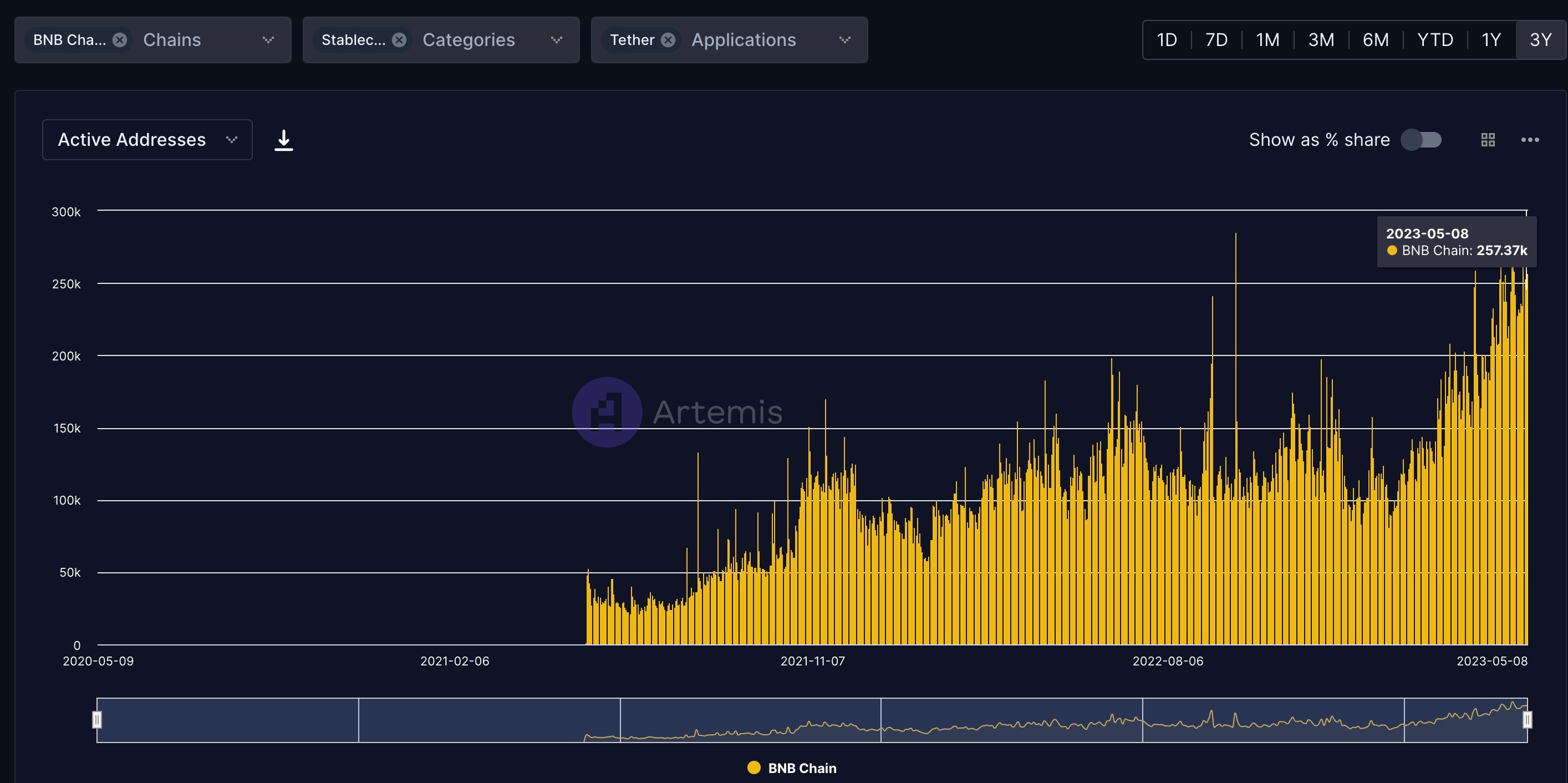Remove the Tether application chip

point(668,39)
